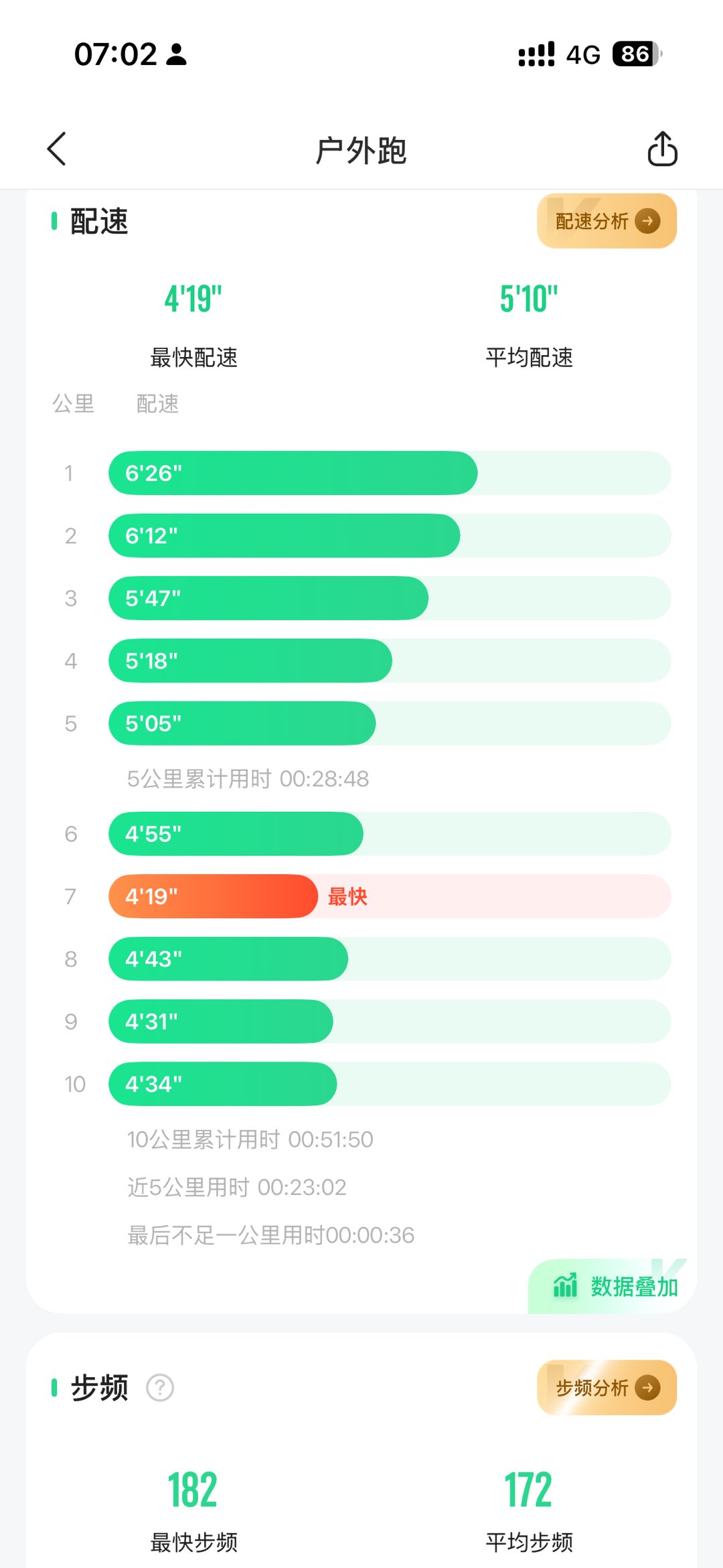Tap the 4'19" fastest pace value
Image resolution: width=723 pixels, height=1568 pixels.
pos(193,299)
